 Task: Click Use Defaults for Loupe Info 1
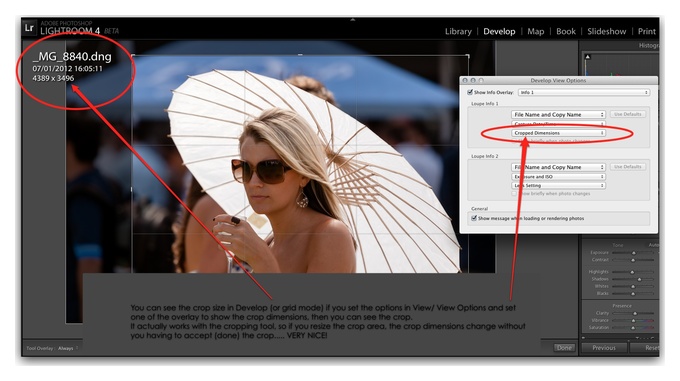click(628, 114)
